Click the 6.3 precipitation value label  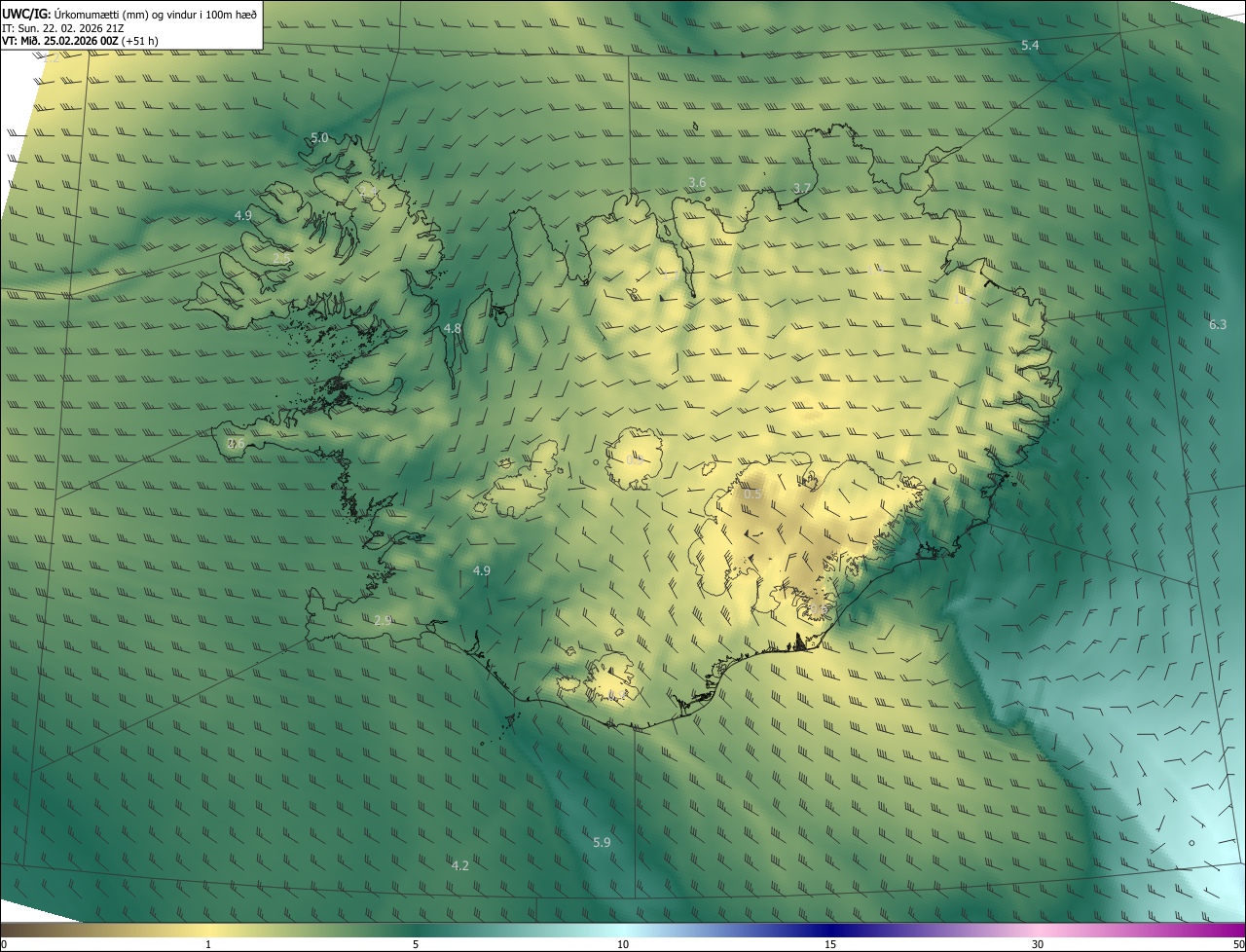[x=1218, y=324]
